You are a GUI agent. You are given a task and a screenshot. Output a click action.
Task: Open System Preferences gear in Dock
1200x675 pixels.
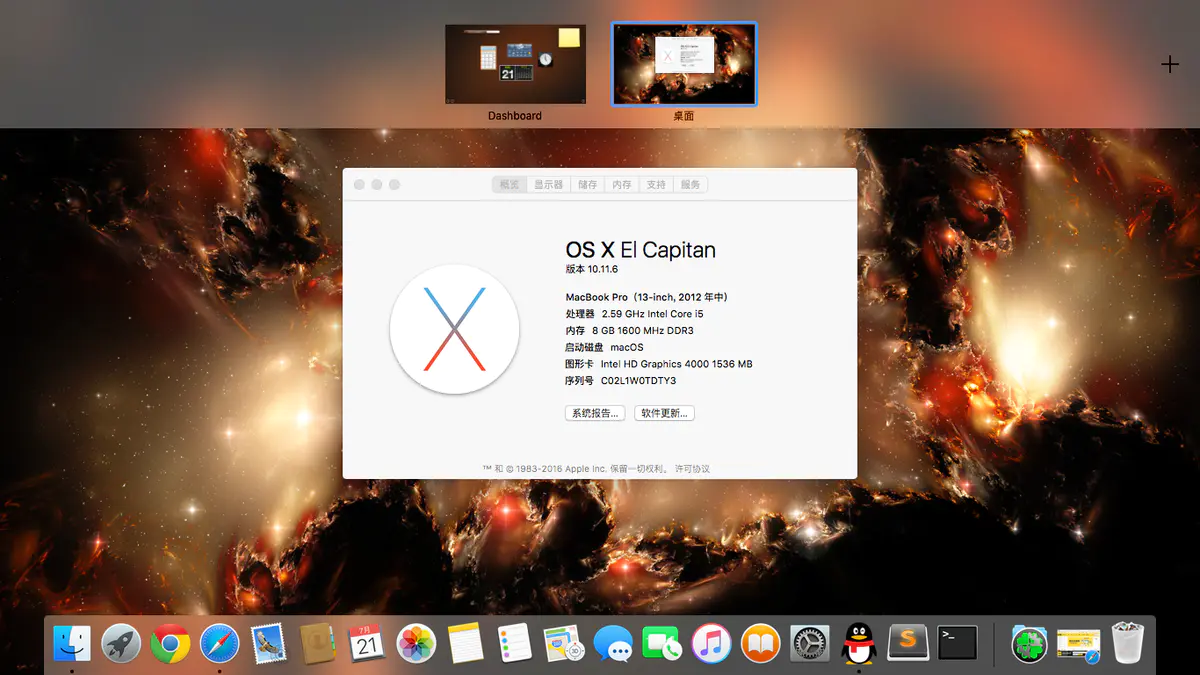[809, 643]
